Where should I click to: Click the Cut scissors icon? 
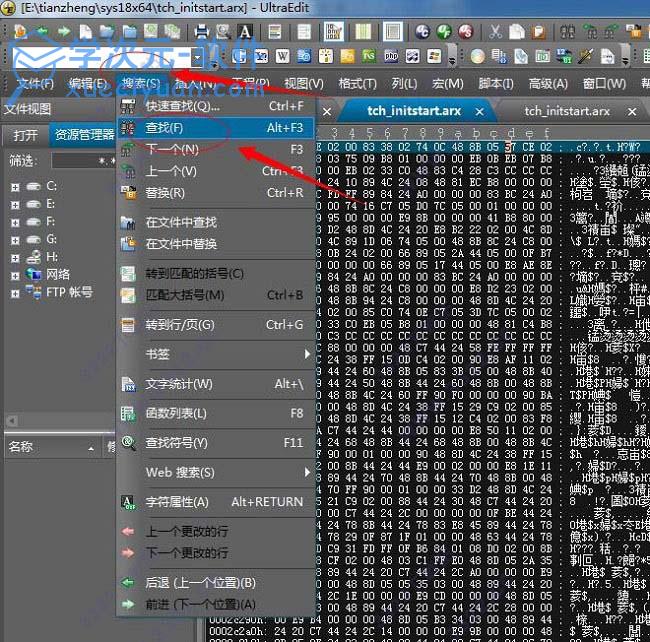(495, 31)
